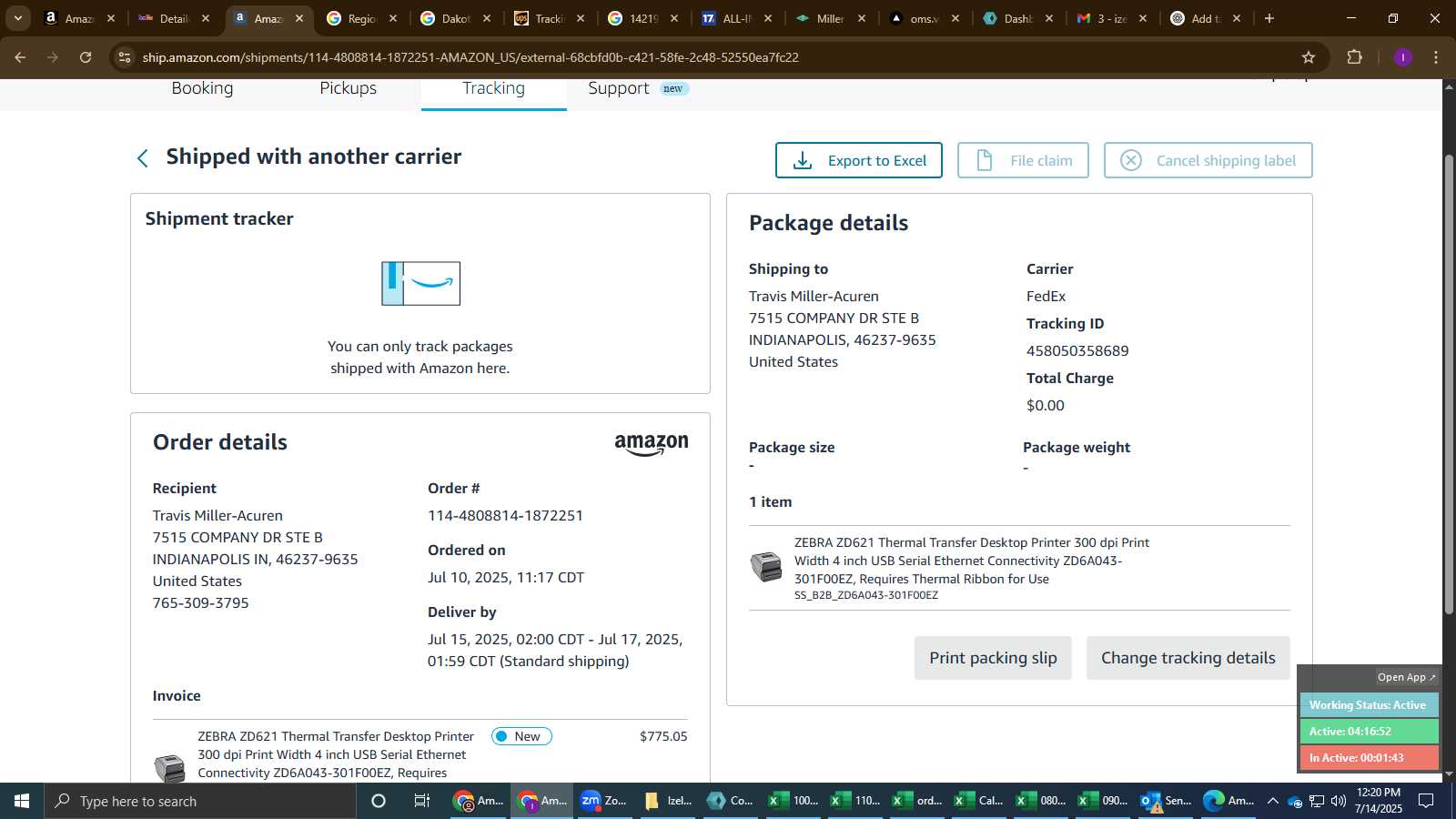
Task: Open the taskbar clock showing 12:20 PM
Action: [x=1379, y=801]
